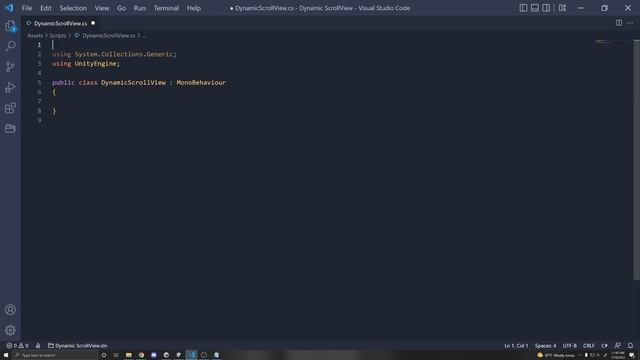Screen dimensions: 640x360
Task: Click 'using System.Collections.Generic;' on line 2
Action: click(x=114, y=54)
